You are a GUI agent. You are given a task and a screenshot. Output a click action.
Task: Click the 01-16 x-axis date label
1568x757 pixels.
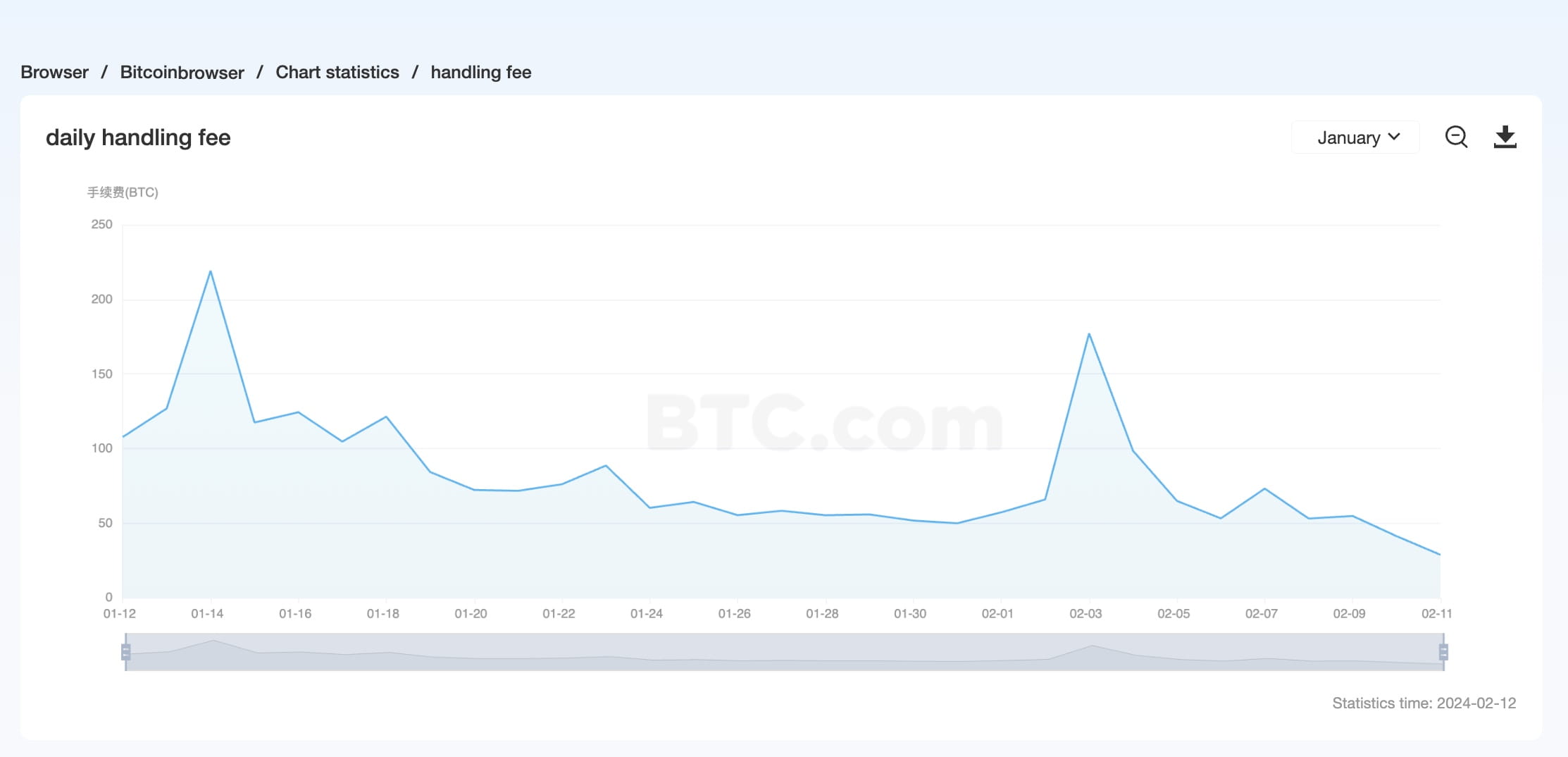pos(295,614)
